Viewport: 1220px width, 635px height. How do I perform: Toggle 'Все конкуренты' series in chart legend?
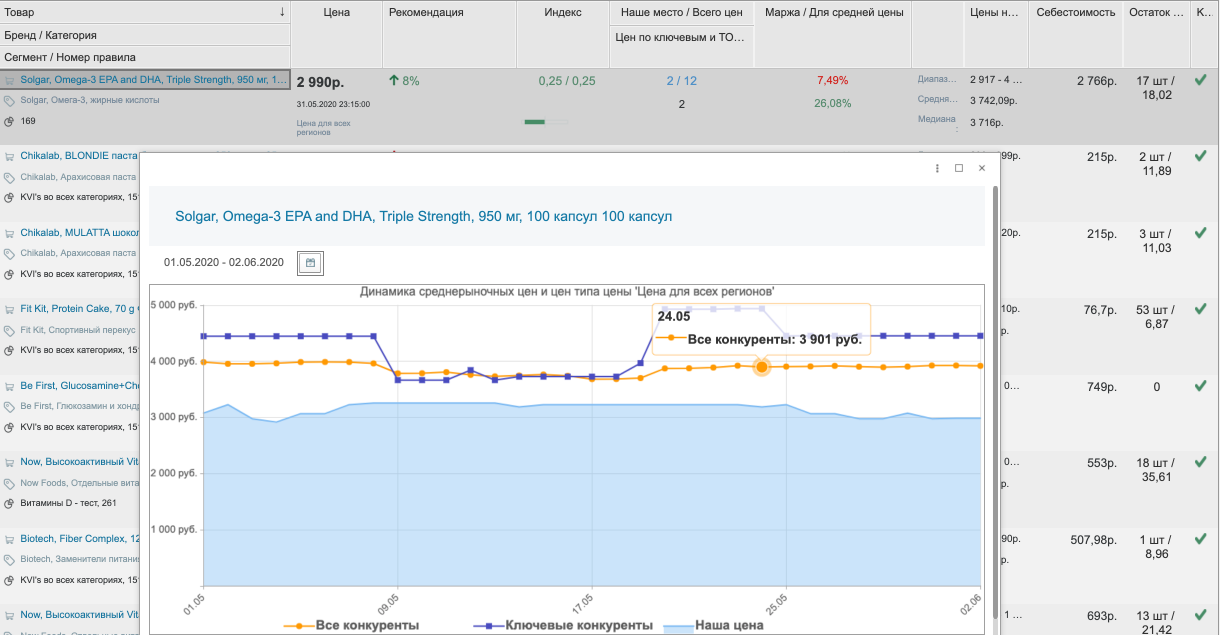click(350, 625)
